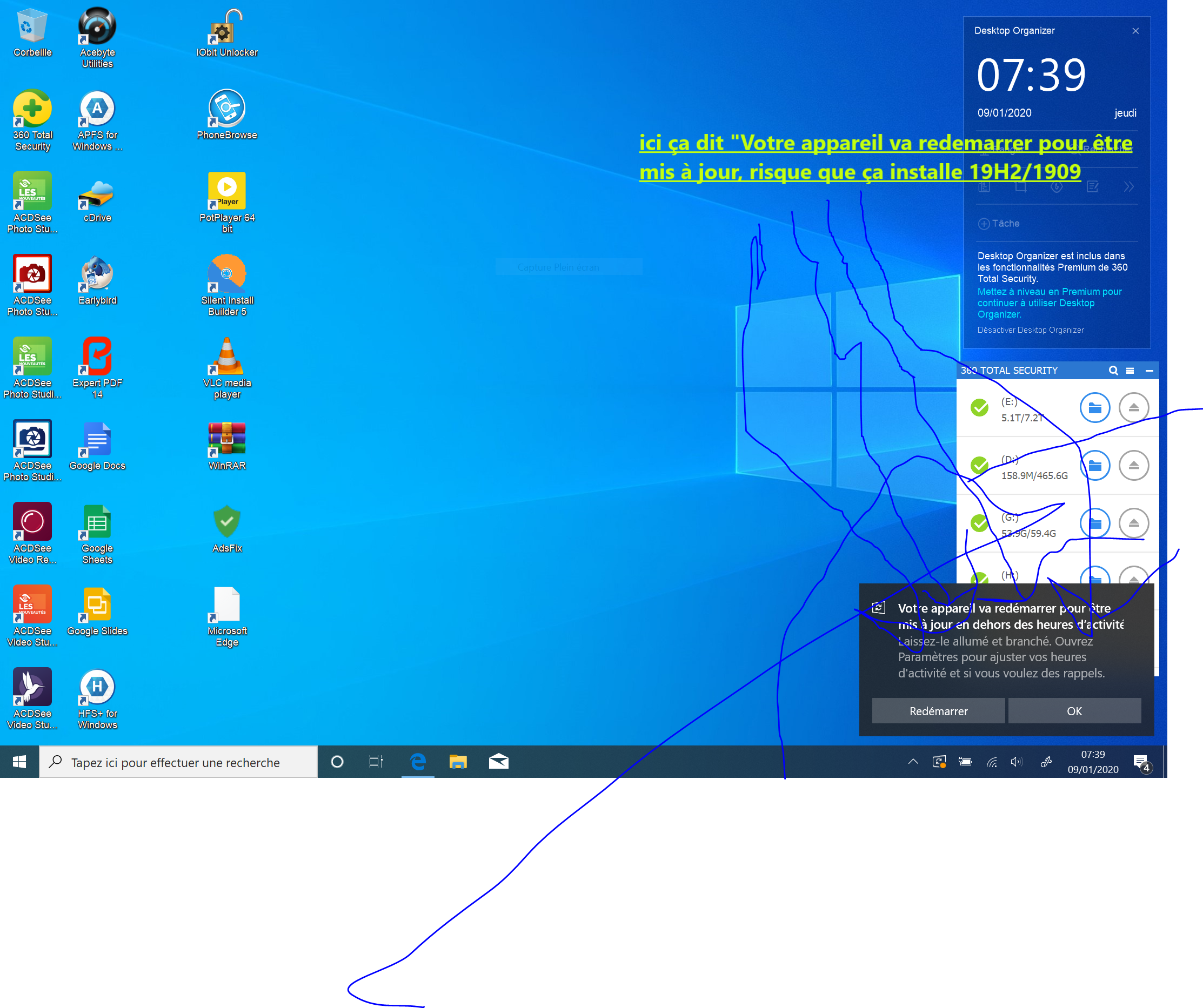Expand more tools with the double chevron in Desktop Organizer

click(1128, 187)
